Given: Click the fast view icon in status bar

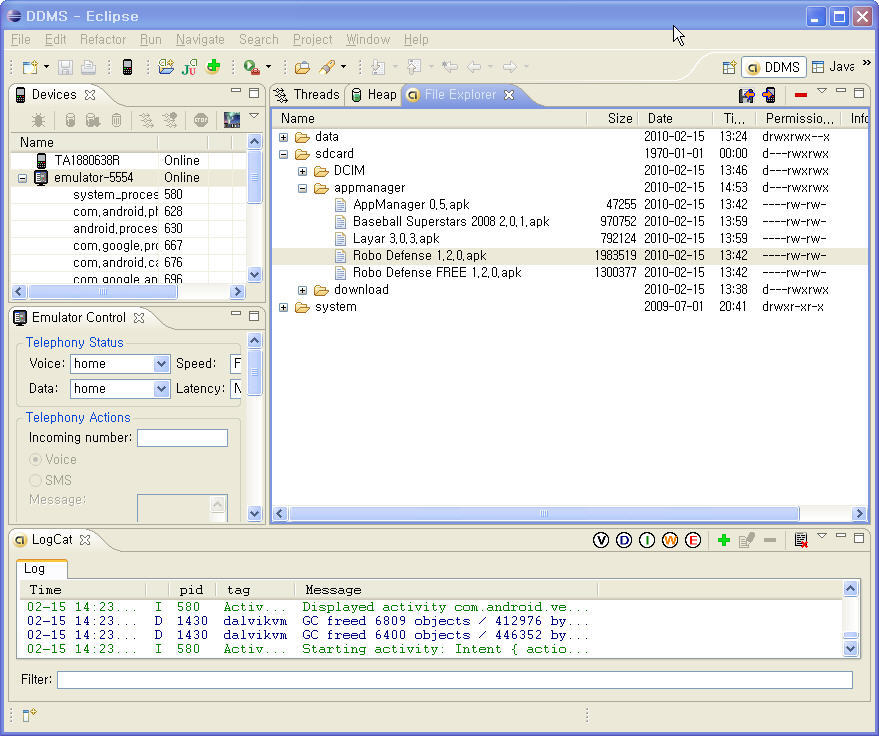Looking at the screenshot, I should (29, 715).
